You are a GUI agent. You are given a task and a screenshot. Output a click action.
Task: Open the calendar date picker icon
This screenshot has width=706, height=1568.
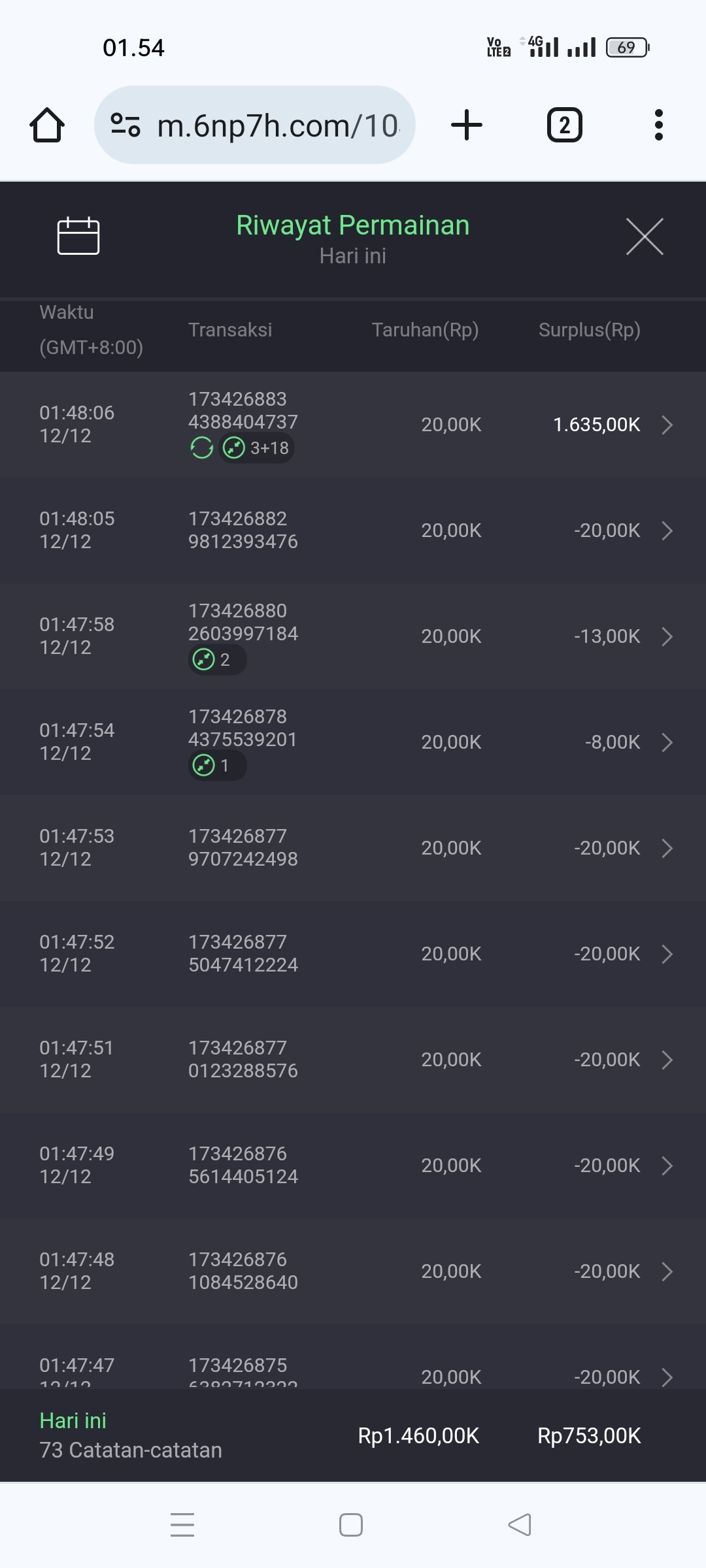(78, 235)
